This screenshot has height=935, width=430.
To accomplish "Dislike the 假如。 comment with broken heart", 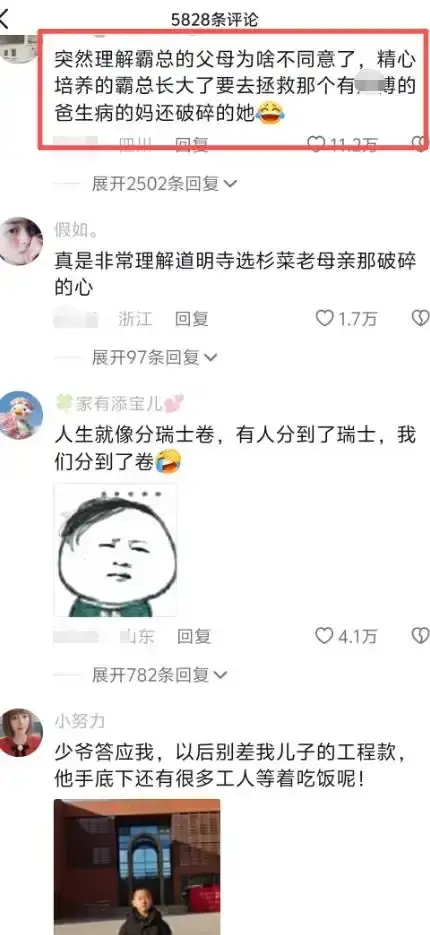I will [421, 318].
